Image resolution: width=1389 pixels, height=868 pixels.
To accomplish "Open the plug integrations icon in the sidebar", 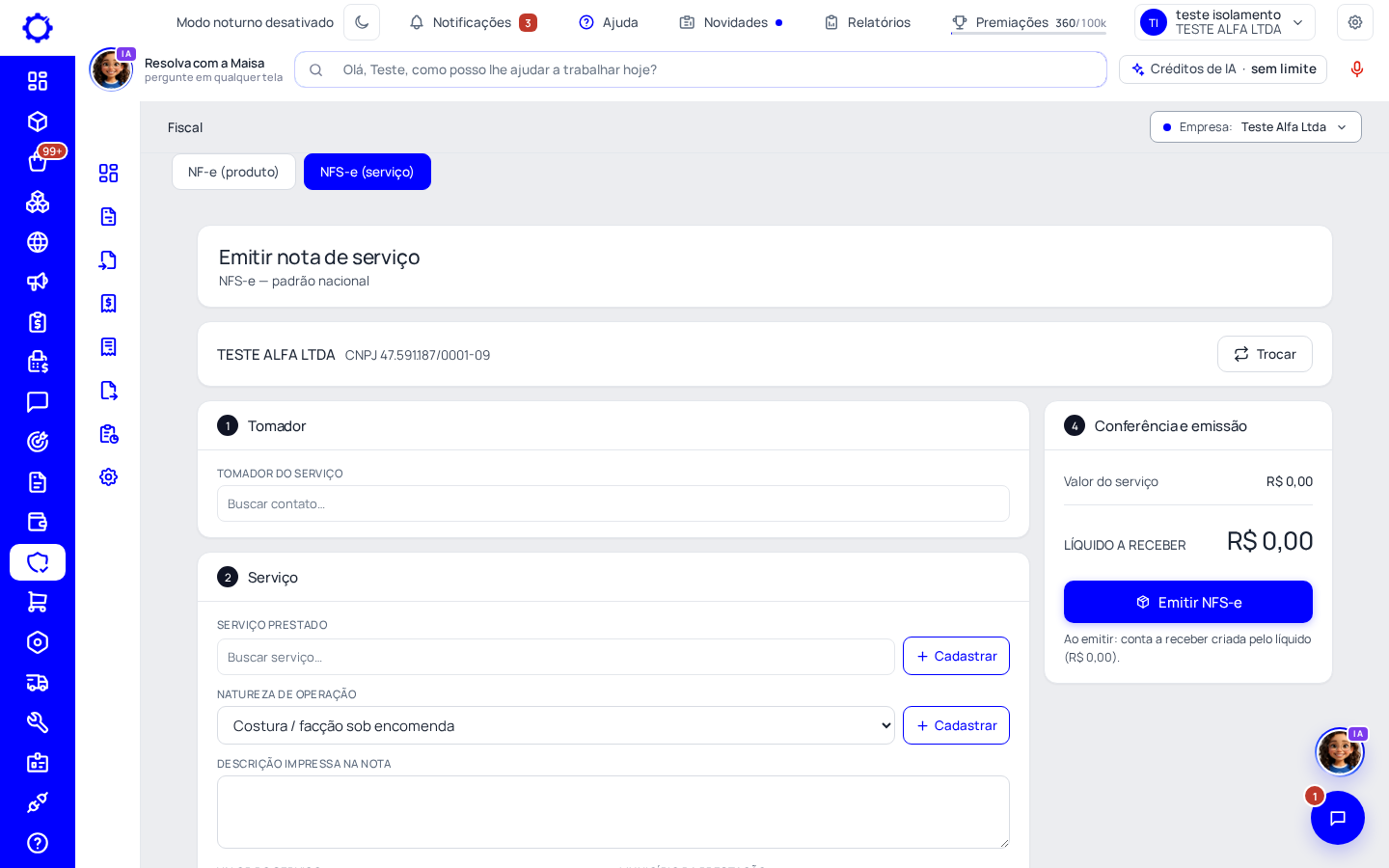I will (38, 802).
